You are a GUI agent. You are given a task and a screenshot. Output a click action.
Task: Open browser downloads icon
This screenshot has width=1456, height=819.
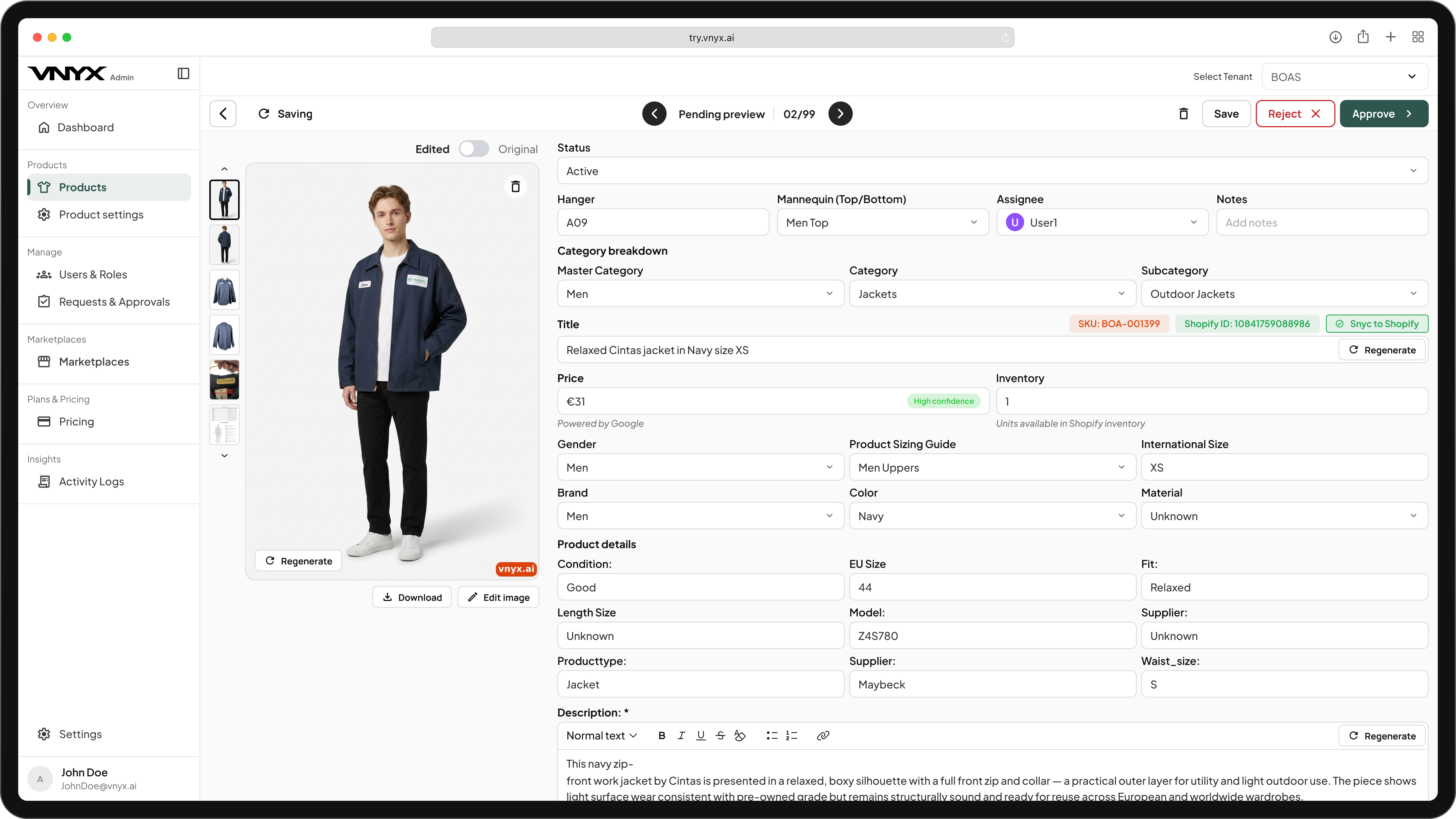tap(1336, 37)
